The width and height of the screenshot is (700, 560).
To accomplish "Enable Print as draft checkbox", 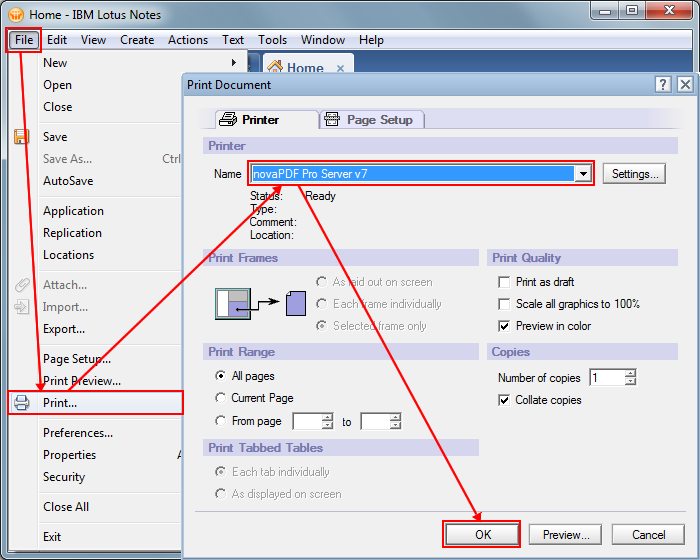I will tap(504, 282).
